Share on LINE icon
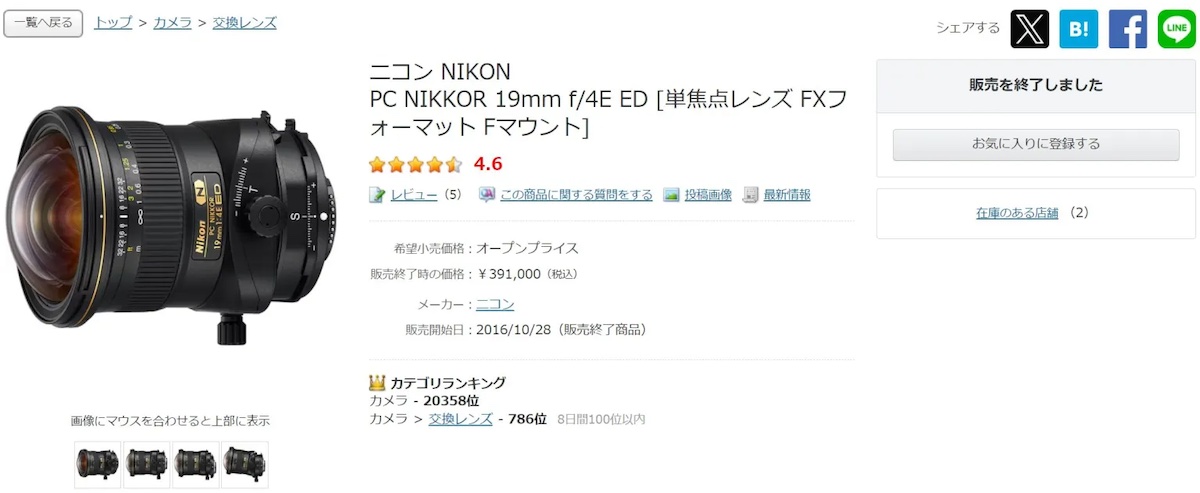The image size is (1200, 493). click(x=1176, y=28)
